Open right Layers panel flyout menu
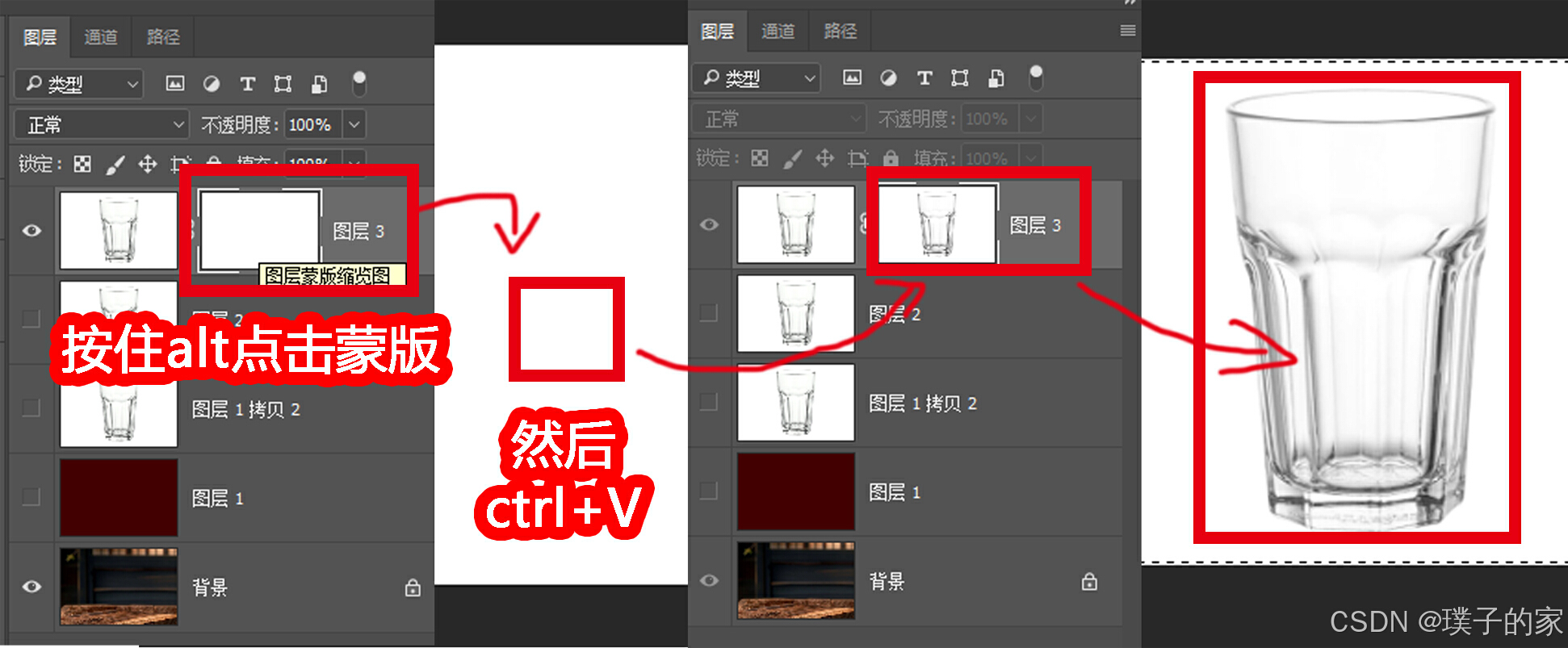 tap(1128, 31)
